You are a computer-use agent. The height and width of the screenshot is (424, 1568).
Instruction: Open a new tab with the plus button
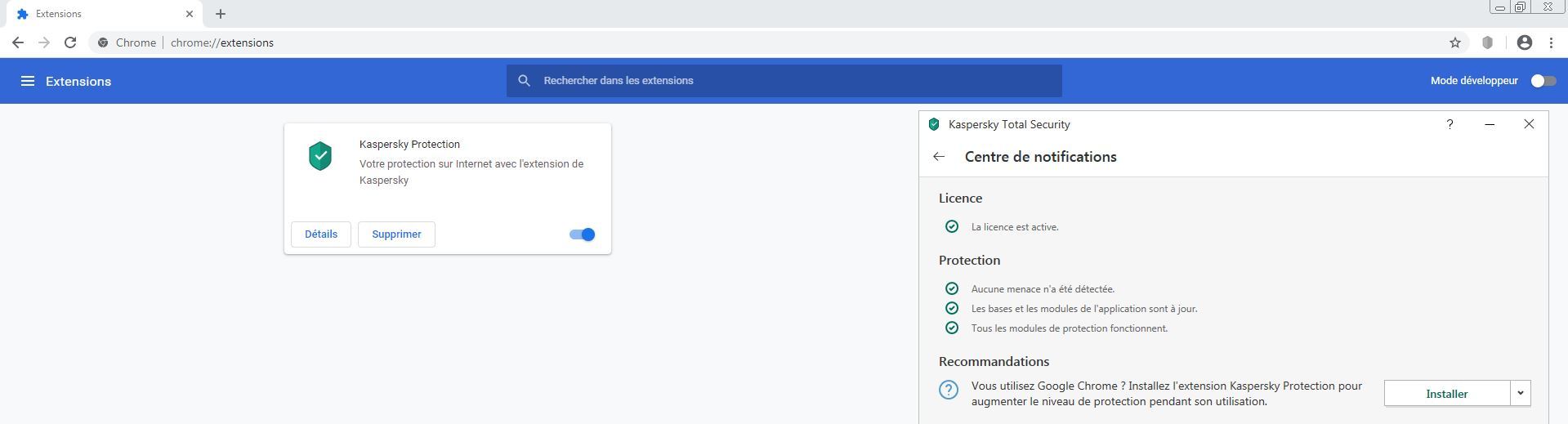(x=221, y=14)
